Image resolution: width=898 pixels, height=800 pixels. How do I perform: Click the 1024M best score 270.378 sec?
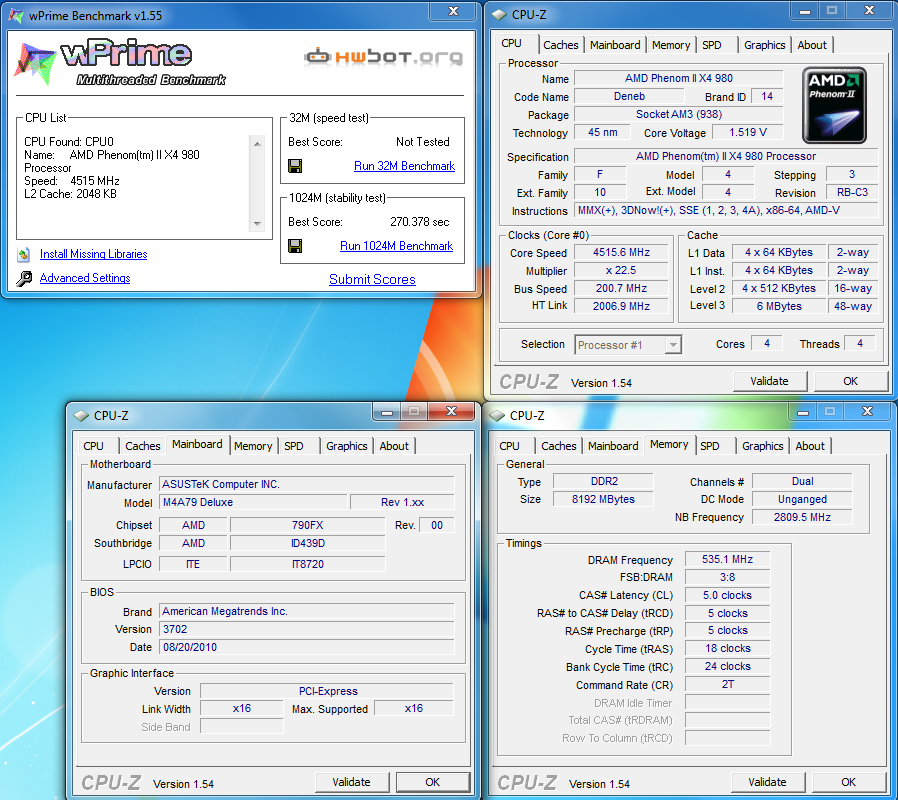(420, 222)
